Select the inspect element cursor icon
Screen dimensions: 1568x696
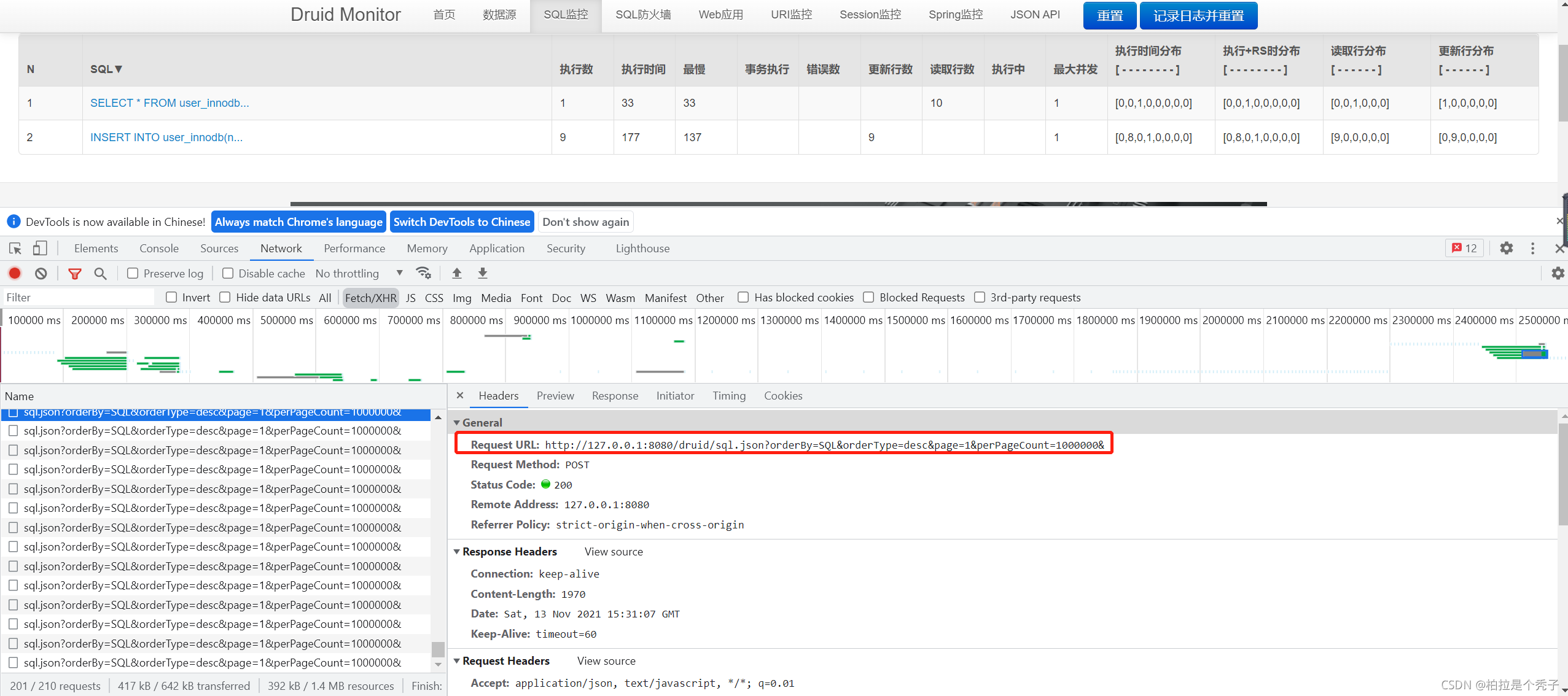point(15,249)
